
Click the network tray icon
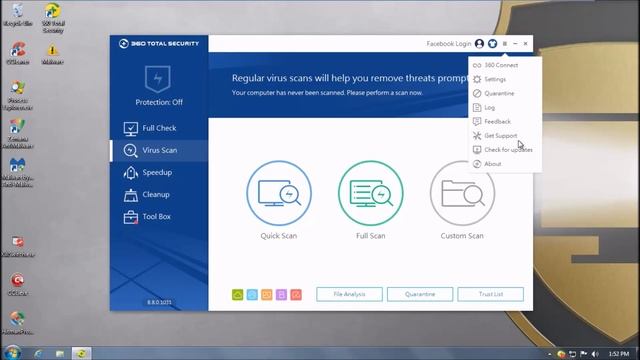click(573, 354)
